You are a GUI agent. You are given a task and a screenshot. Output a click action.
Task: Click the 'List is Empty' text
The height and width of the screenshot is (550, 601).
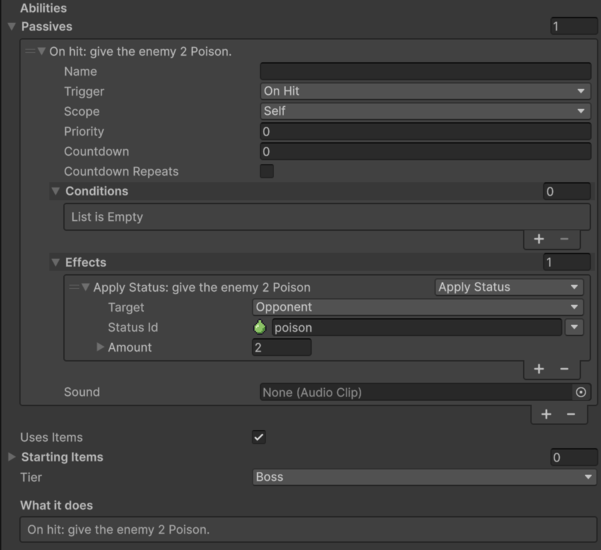click(107, 217)
